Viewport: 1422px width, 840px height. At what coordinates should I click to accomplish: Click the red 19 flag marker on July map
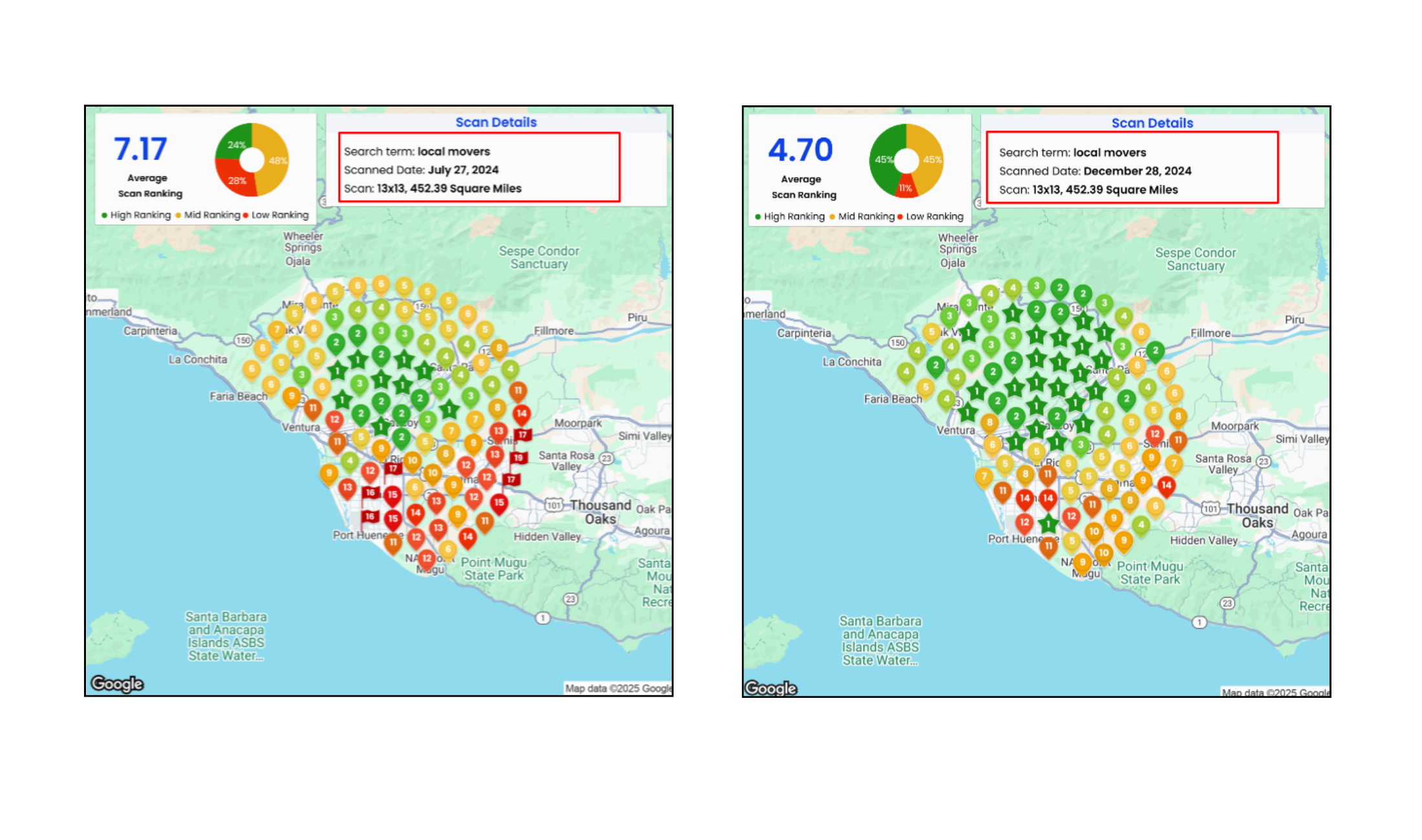[518, 457]
